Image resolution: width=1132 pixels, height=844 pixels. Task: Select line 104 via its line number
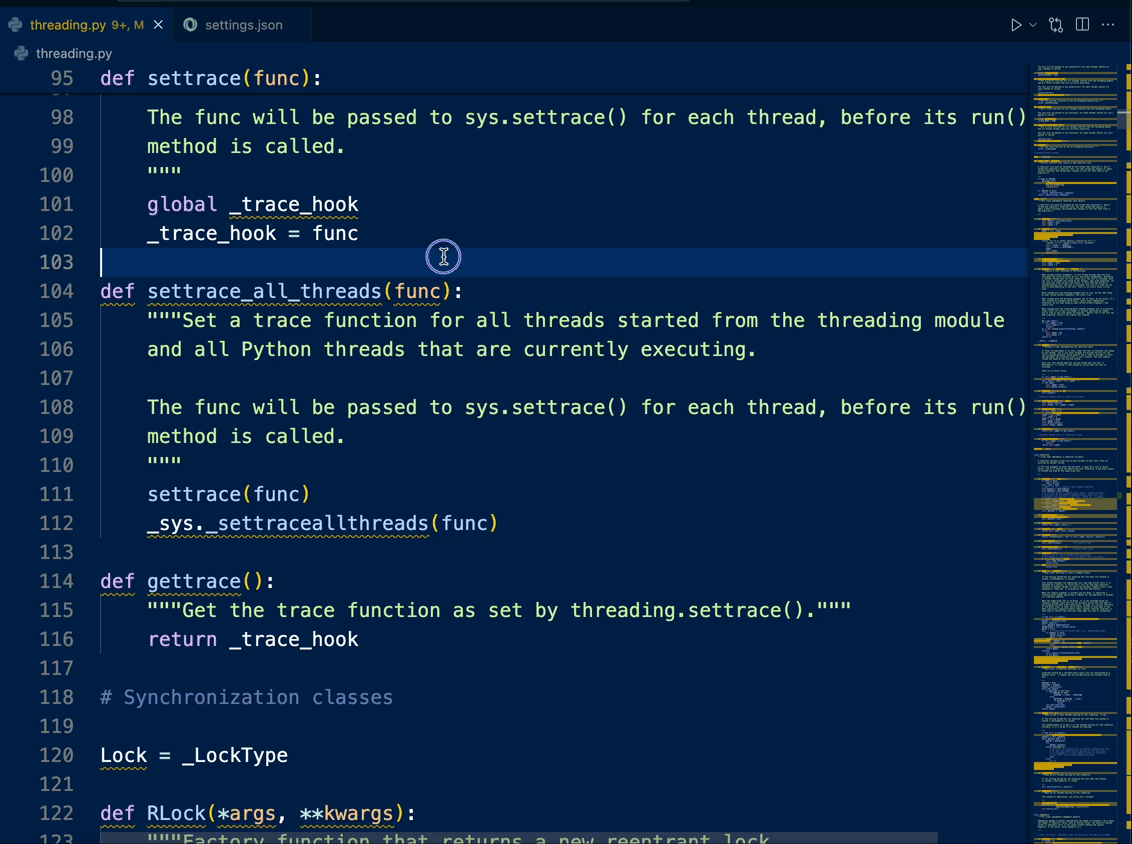click(62, 291)
